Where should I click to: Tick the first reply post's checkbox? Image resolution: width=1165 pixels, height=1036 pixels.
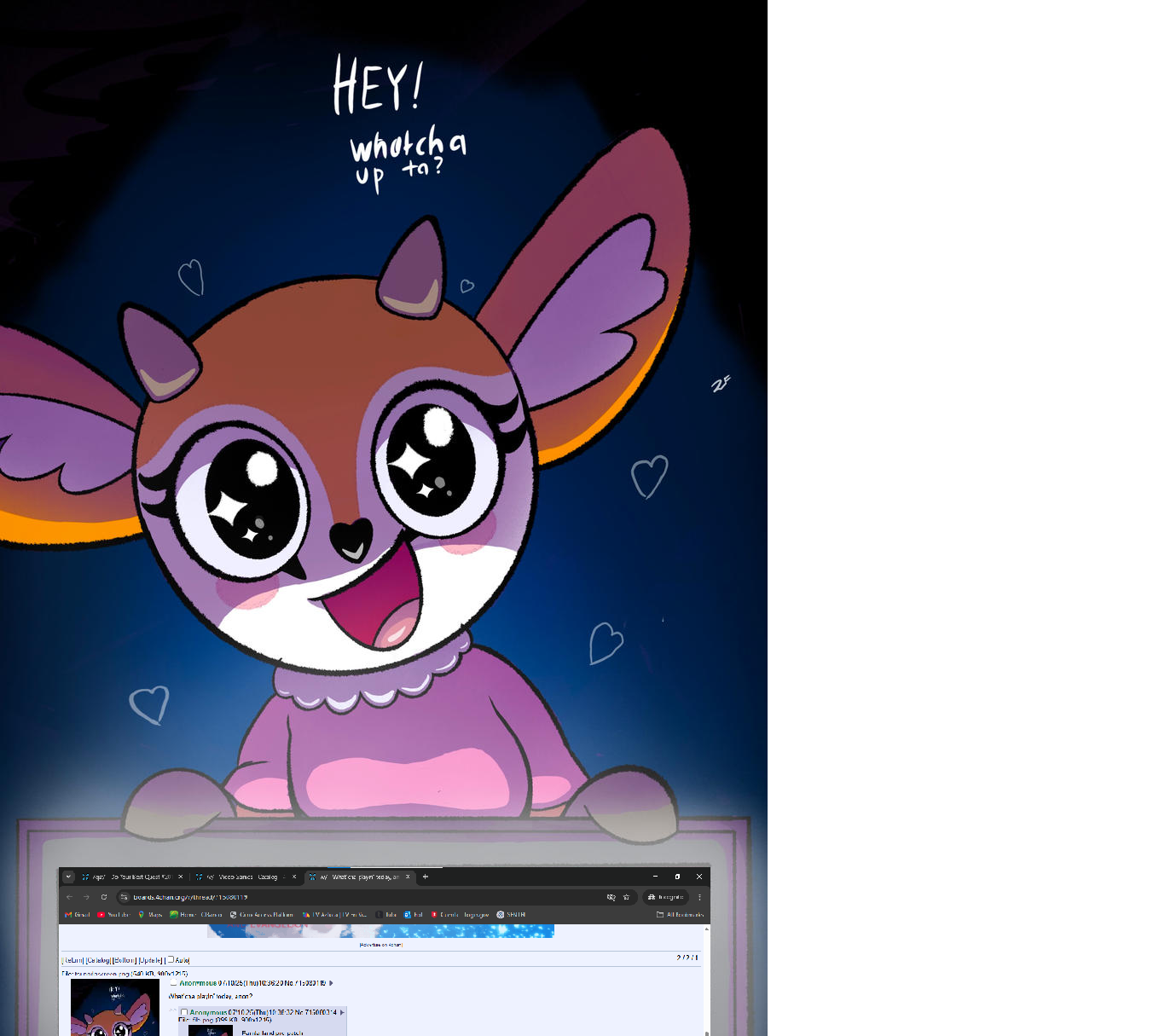click(x=184, y=1012)
